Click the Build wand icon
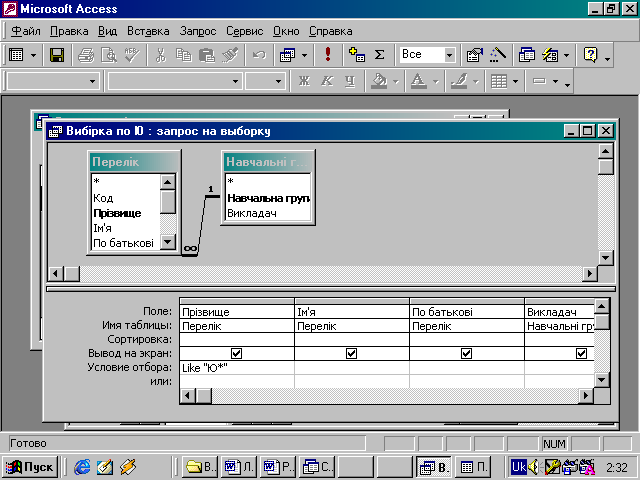 click(x=498, y=55)
